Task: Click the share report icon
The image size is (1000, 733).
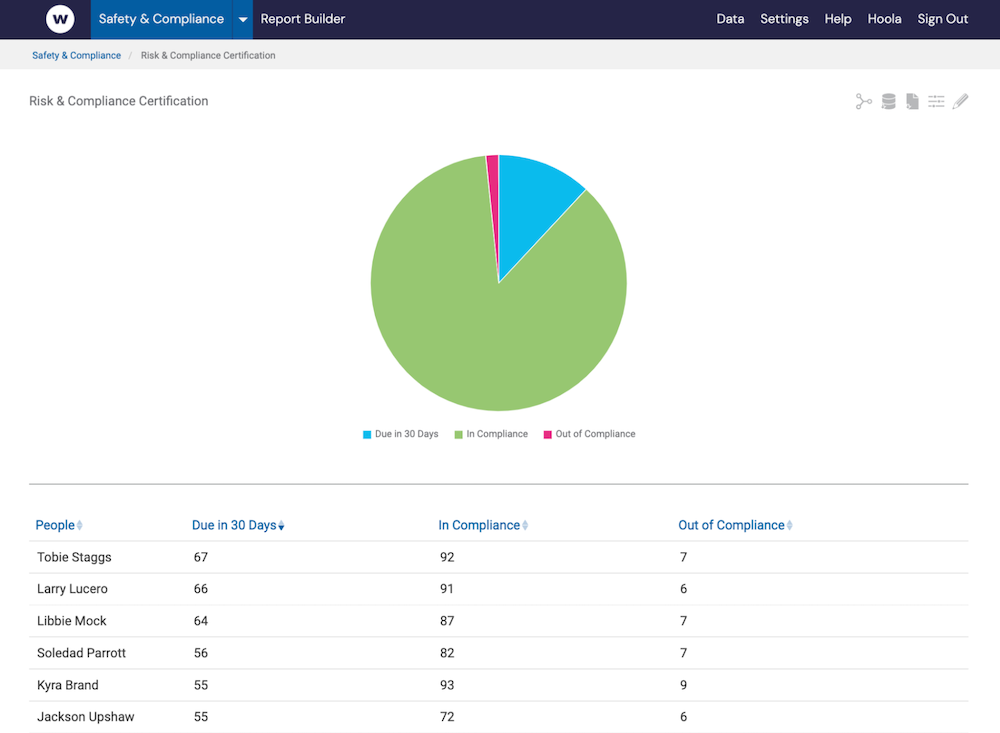Action: 864,100
